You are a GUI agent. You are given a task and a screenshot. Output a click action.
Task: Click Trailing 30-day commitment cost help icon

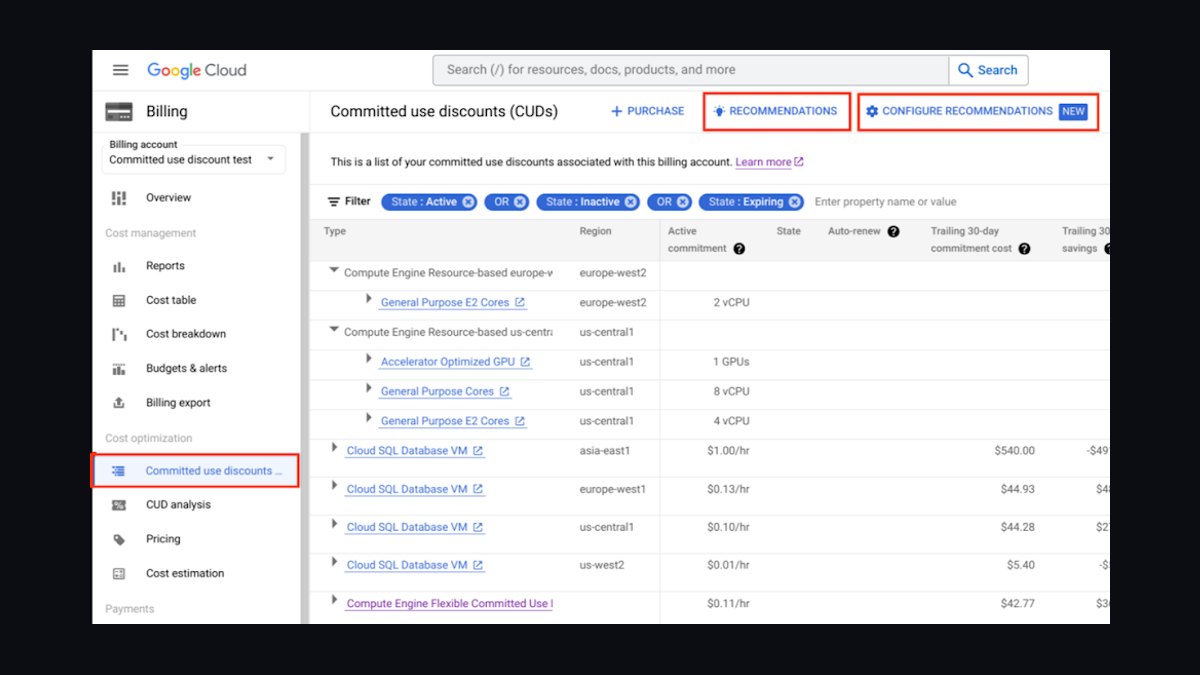(1024, 249)
